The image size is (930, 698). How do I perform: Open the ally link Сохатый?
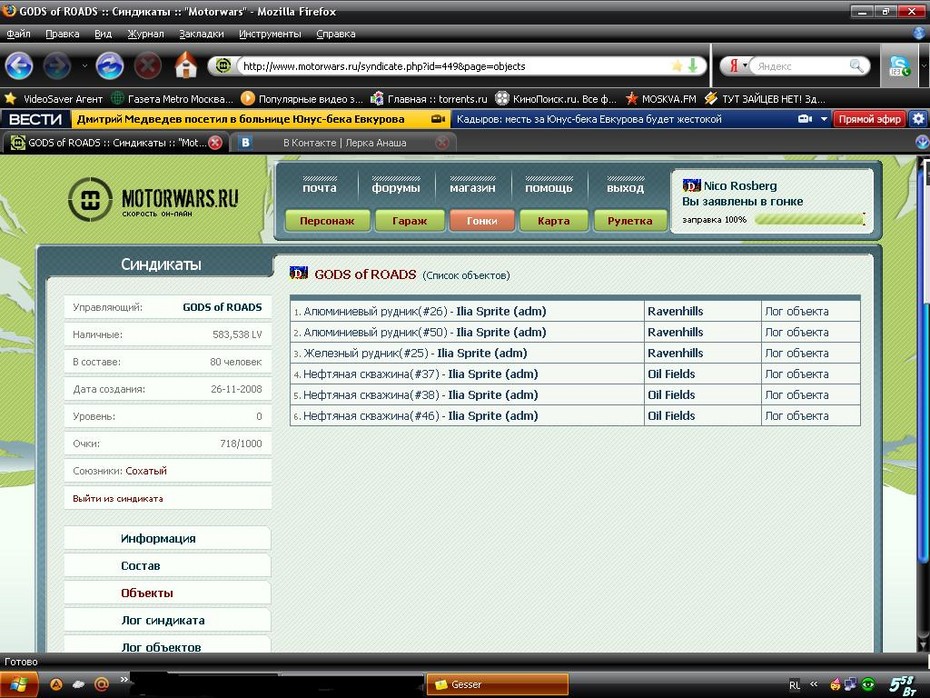(x=146, y=471)
